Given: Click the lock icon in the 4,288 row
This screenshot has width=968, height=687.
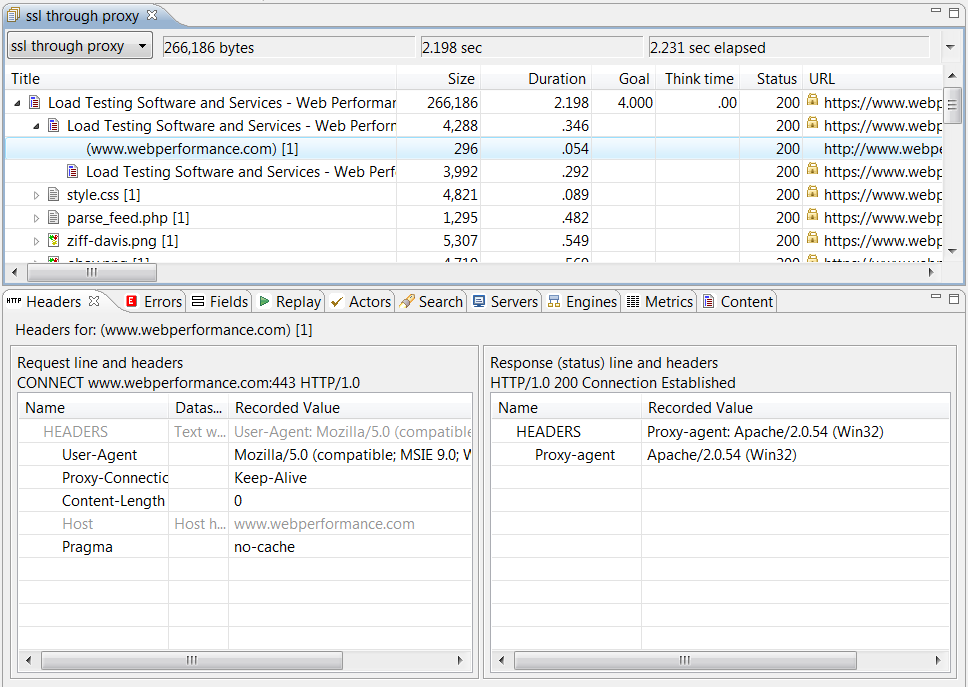Looking at the screenshot, I should tap(812, 123).
